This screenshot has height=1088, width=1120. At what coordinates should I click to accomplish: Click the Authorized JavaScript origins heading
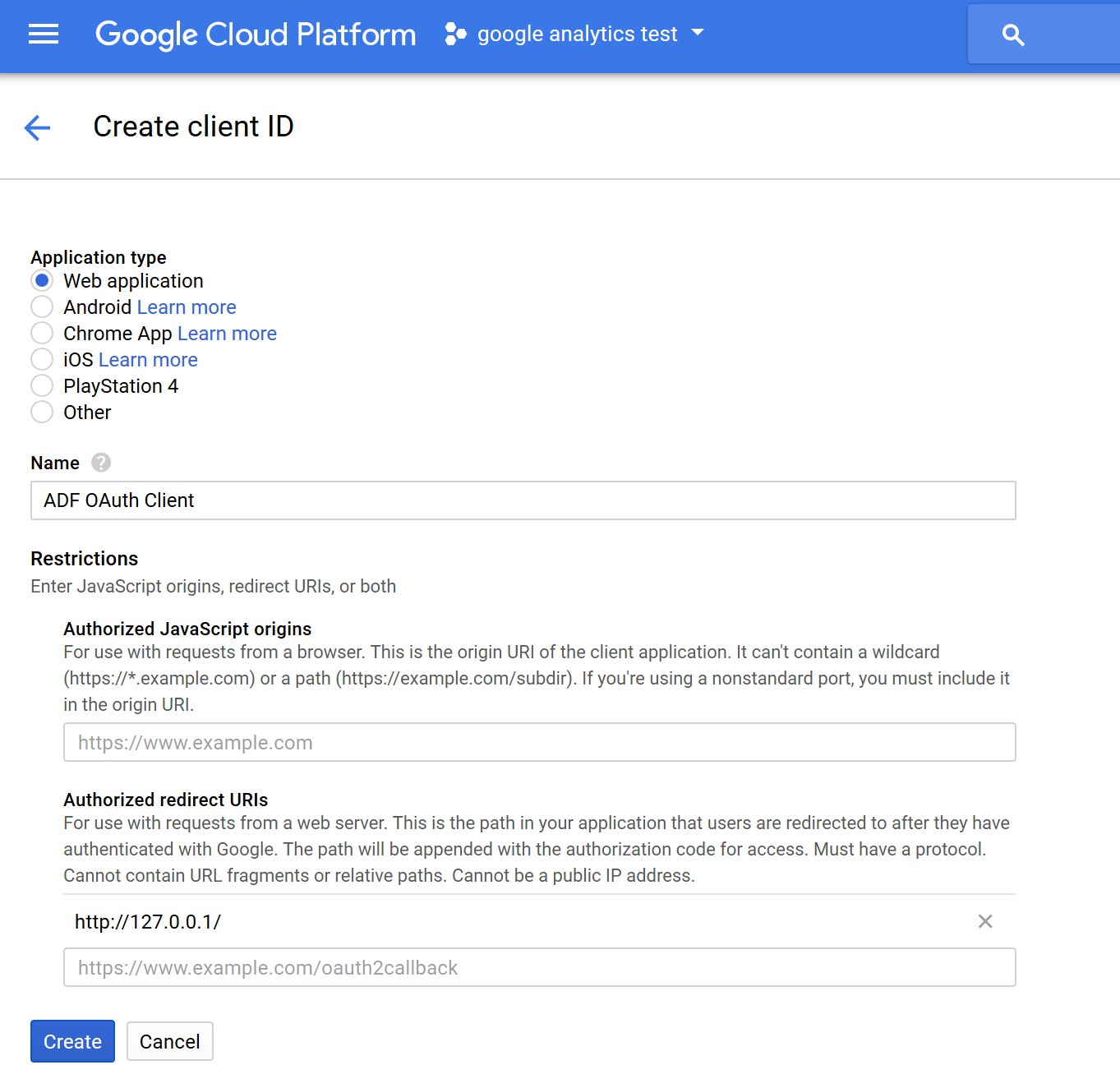tap(187, 629)
